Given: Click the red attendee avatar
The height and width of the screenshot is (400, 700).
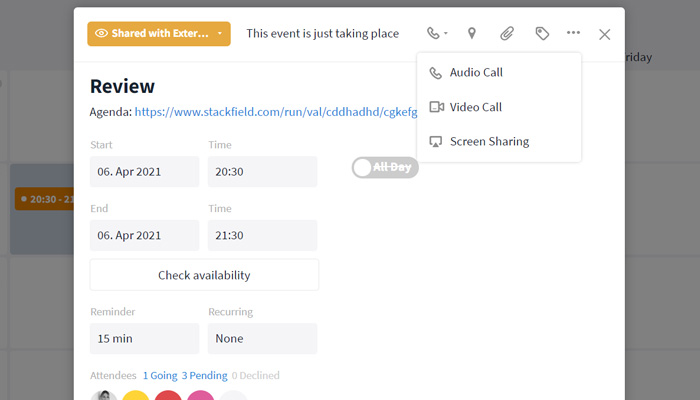Looking at the screenshot, I should click(x=168, y=396).
